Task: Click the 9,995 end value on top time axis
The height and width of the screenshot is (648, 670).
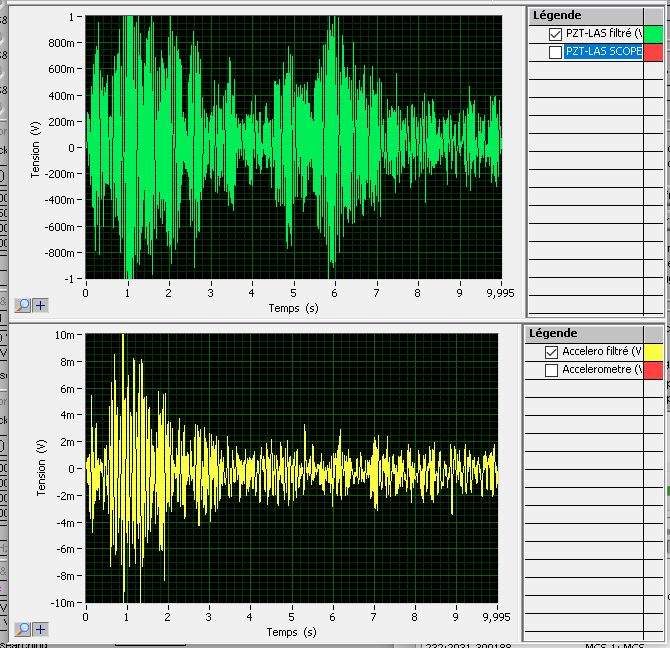Action: (x=500, y=294)
